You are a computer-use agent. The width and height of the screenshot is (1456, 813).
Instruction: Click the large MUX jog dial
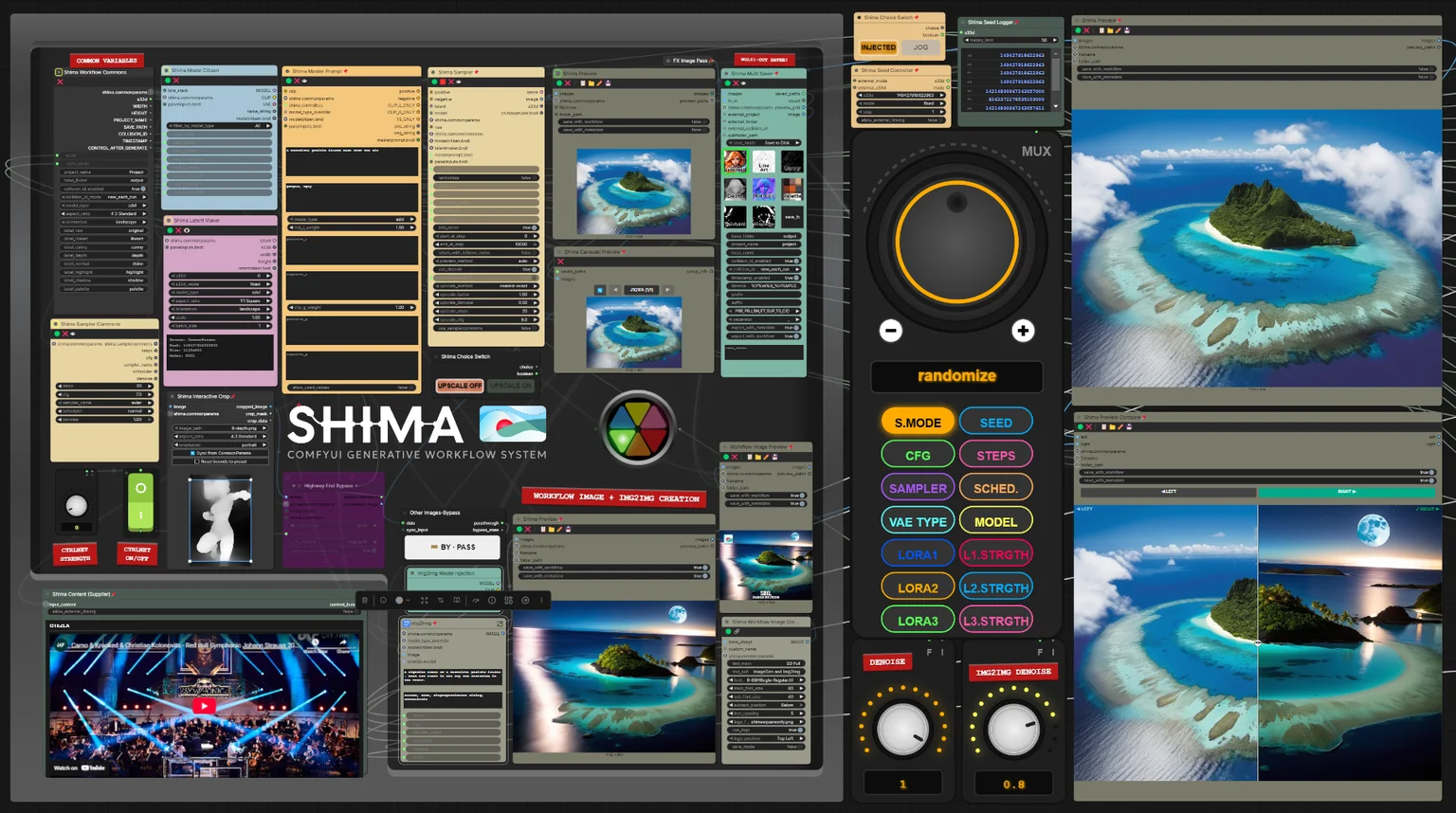[956, 244]
